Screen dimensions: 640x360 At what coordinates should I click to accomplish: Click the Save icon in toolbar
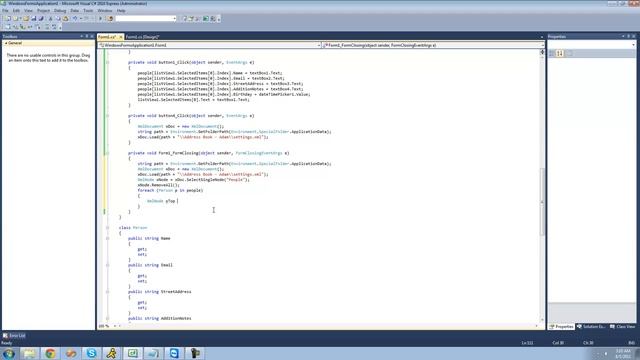pyautogui.click(x=33, y=18)
